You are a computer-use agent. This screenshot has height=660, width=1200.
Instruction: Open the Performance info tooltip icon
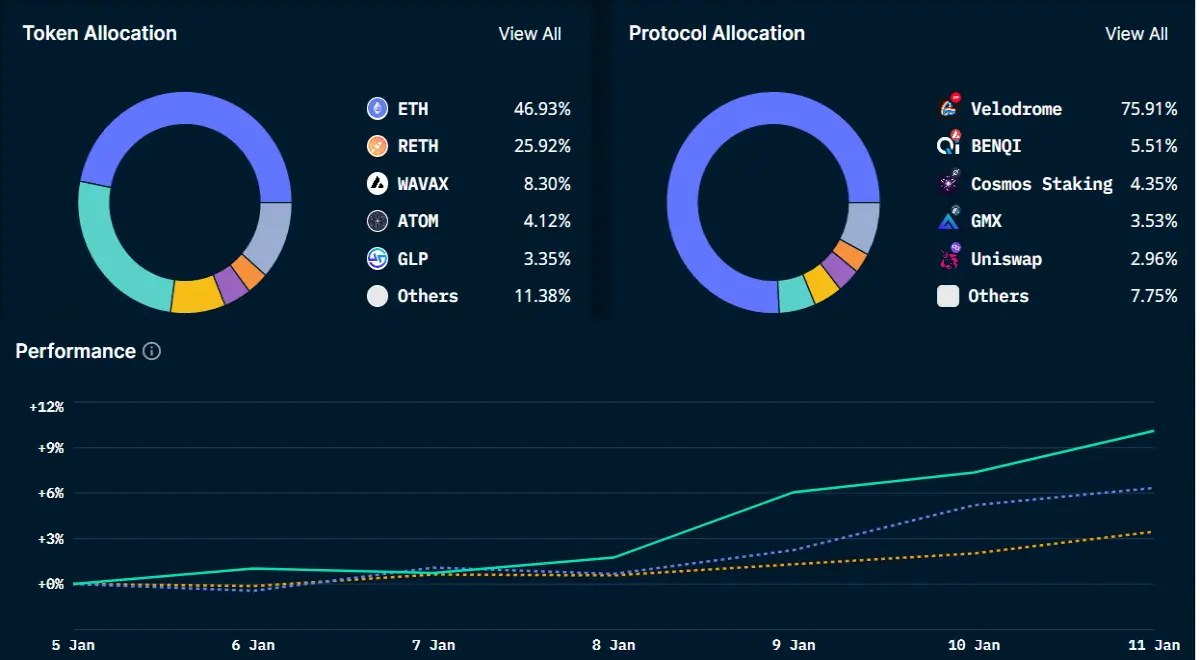pyautogui.click(x=152, y=351)
